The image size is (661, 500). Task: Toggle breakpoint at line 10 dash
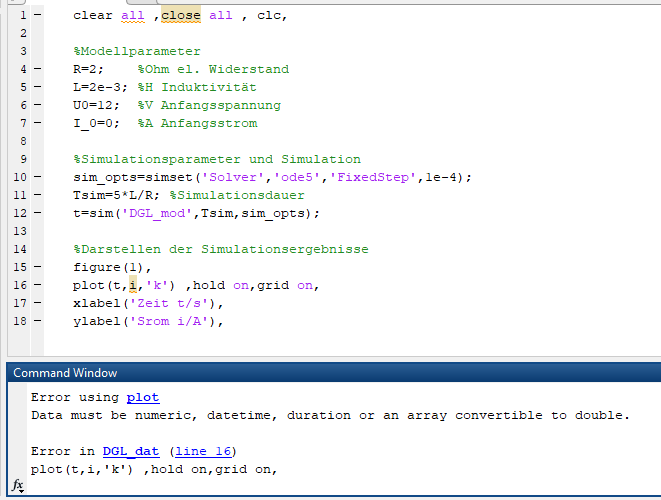pyautogui.click(x=38, y=178)
